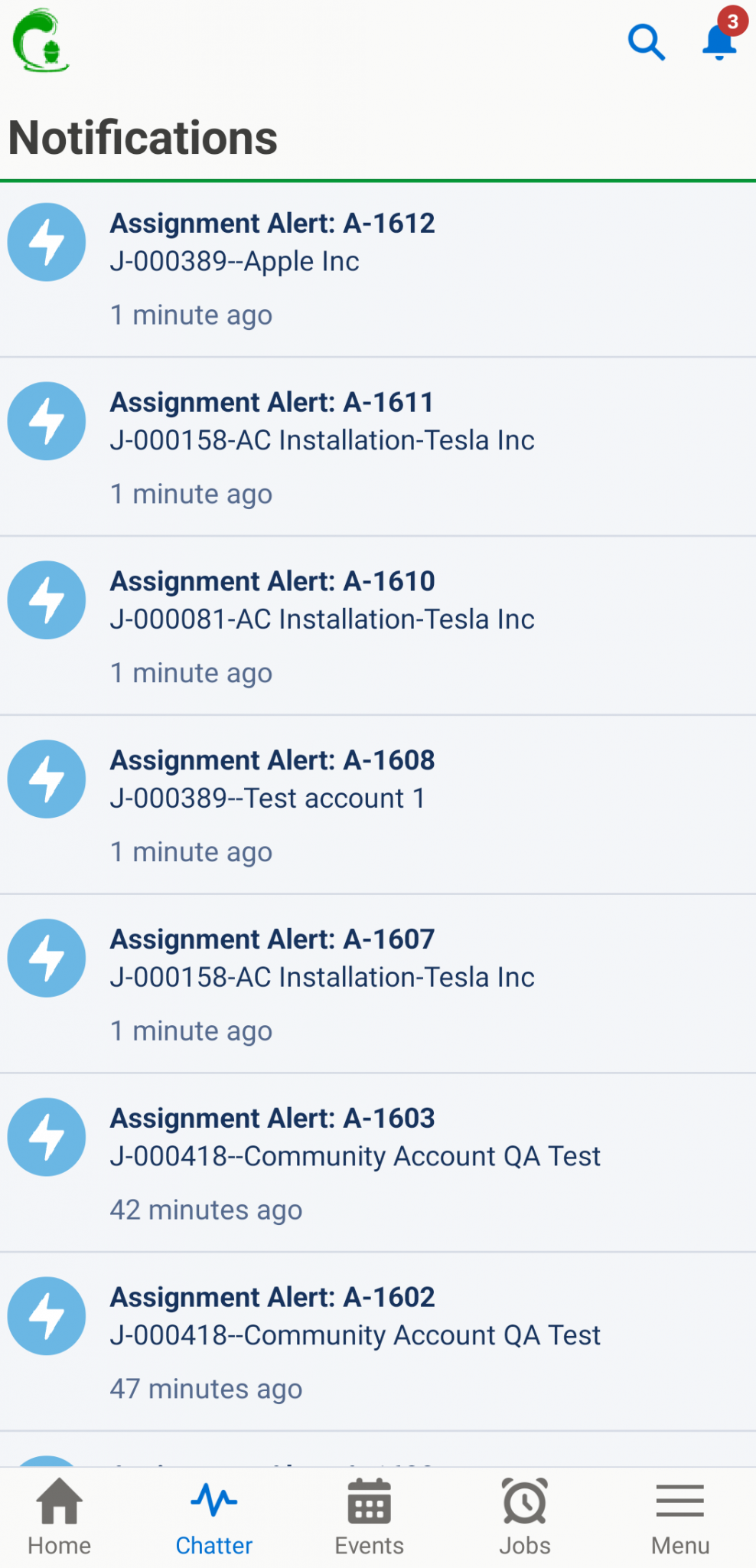Screen dimensions: 756x1568
Task: Click lightning icon beside Alert A-1612
Action: coord(47,242)
